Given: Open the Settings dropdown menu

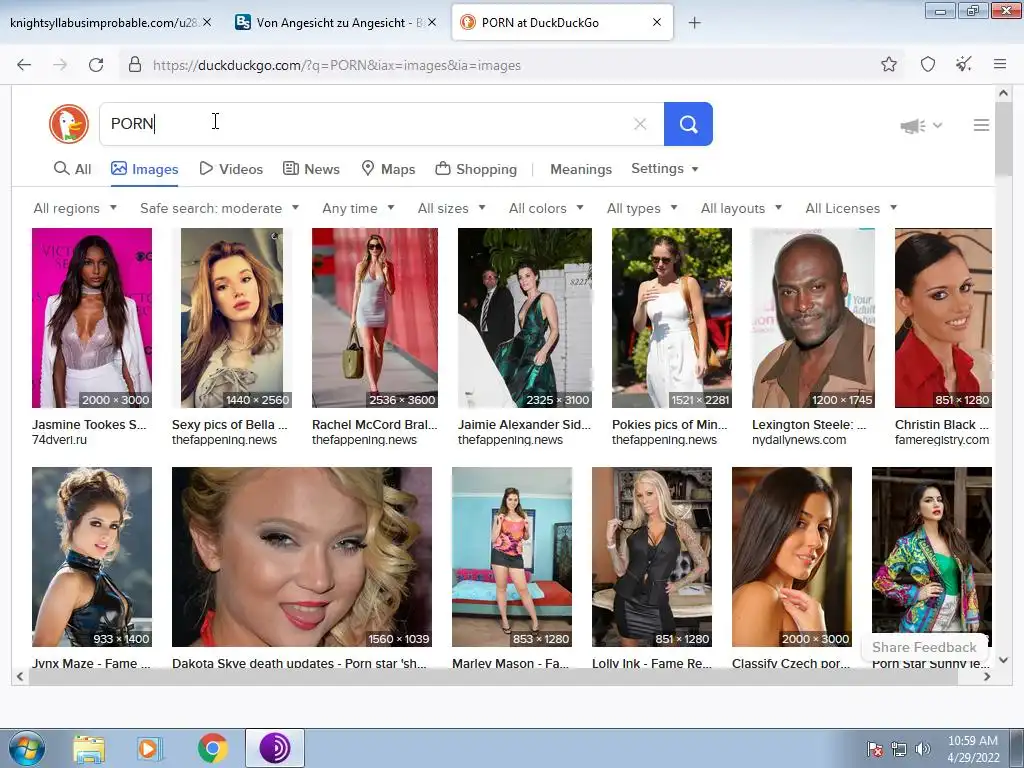Looking at the screenshot, I should click(665, 168).
